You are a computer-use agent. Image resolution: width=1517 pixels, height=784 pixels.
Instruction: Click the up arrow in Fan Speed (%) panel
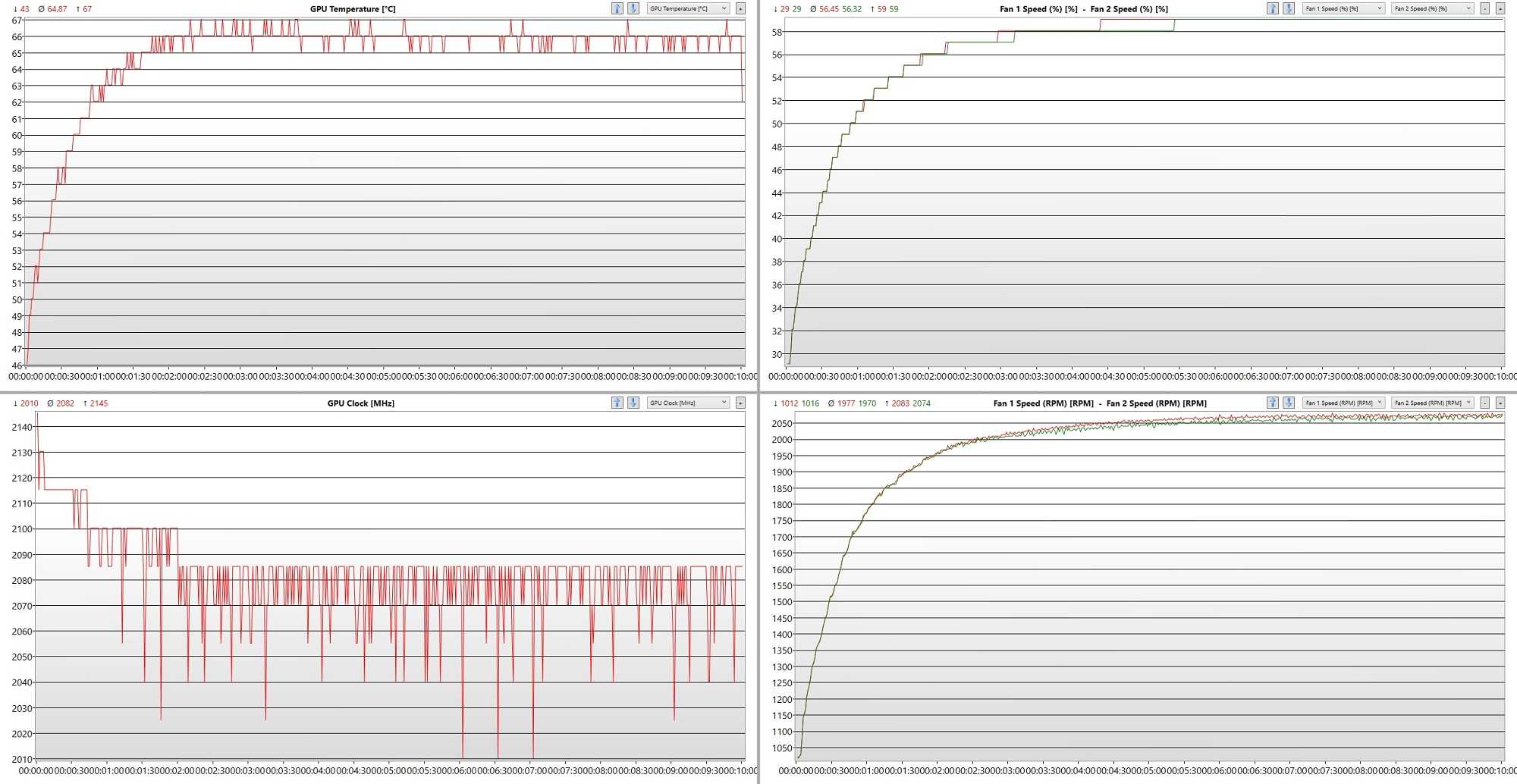pyautogui.click(x=1272, y=8)
